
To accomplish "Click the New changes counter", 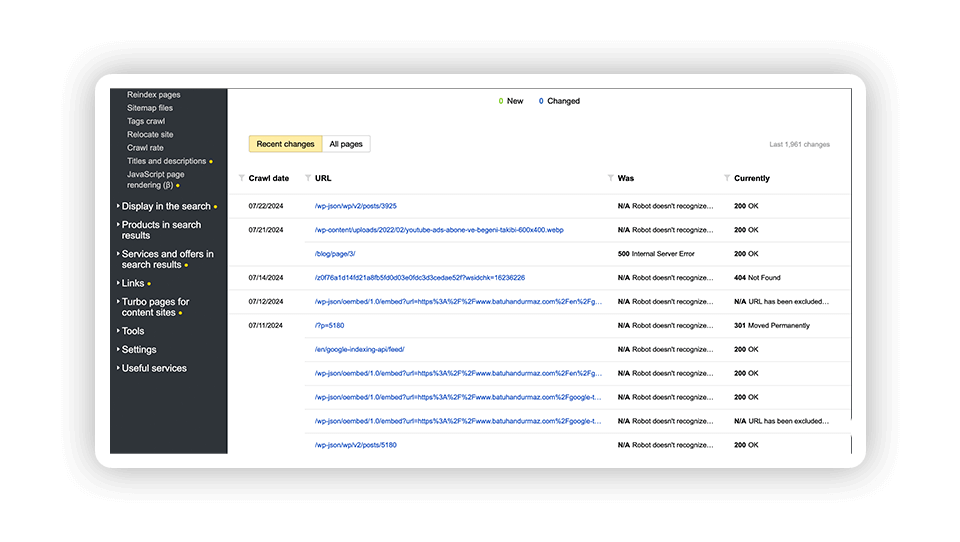I will (x=511, y=101).
